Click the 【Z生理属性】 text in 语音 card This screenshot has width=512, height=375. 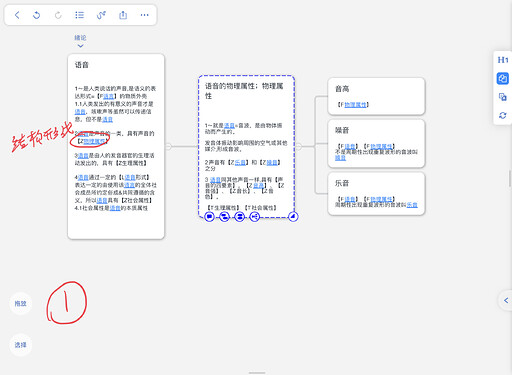click(x=131, y=163)
